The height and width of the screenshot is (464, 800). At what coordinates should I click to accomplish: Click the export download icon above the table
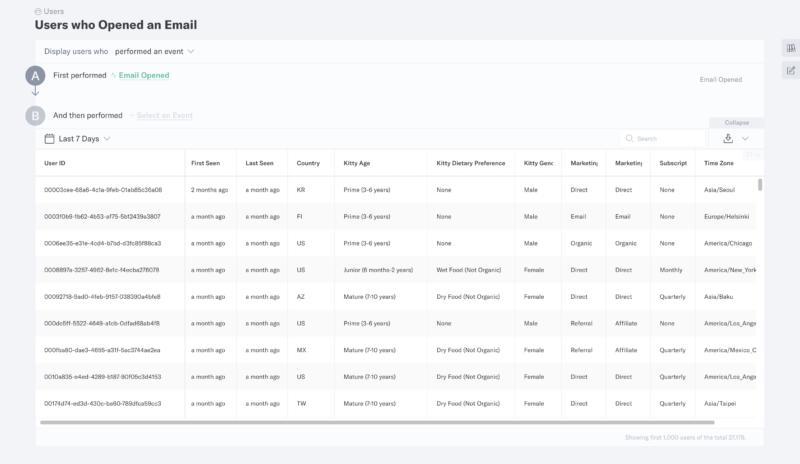(x=728, y=138)
